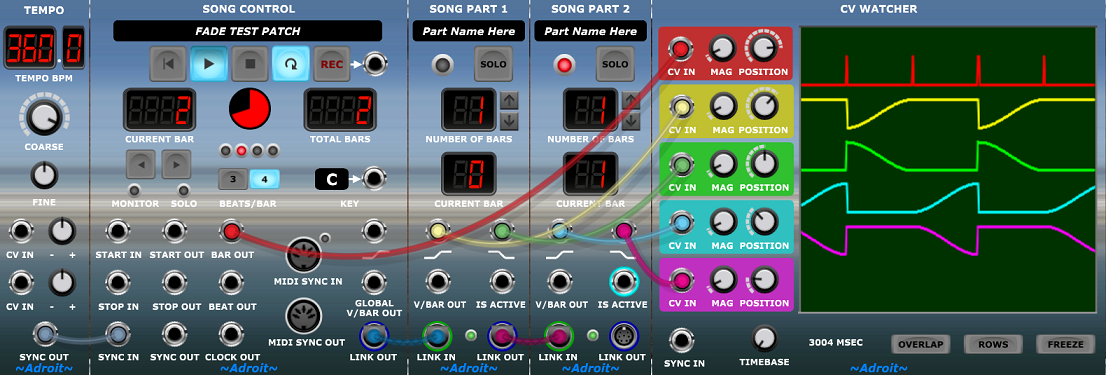Increase Song Part 2 number of bars
This screenshot has height=375, width=1106.
pyautogui.click(x=631, y=100)
